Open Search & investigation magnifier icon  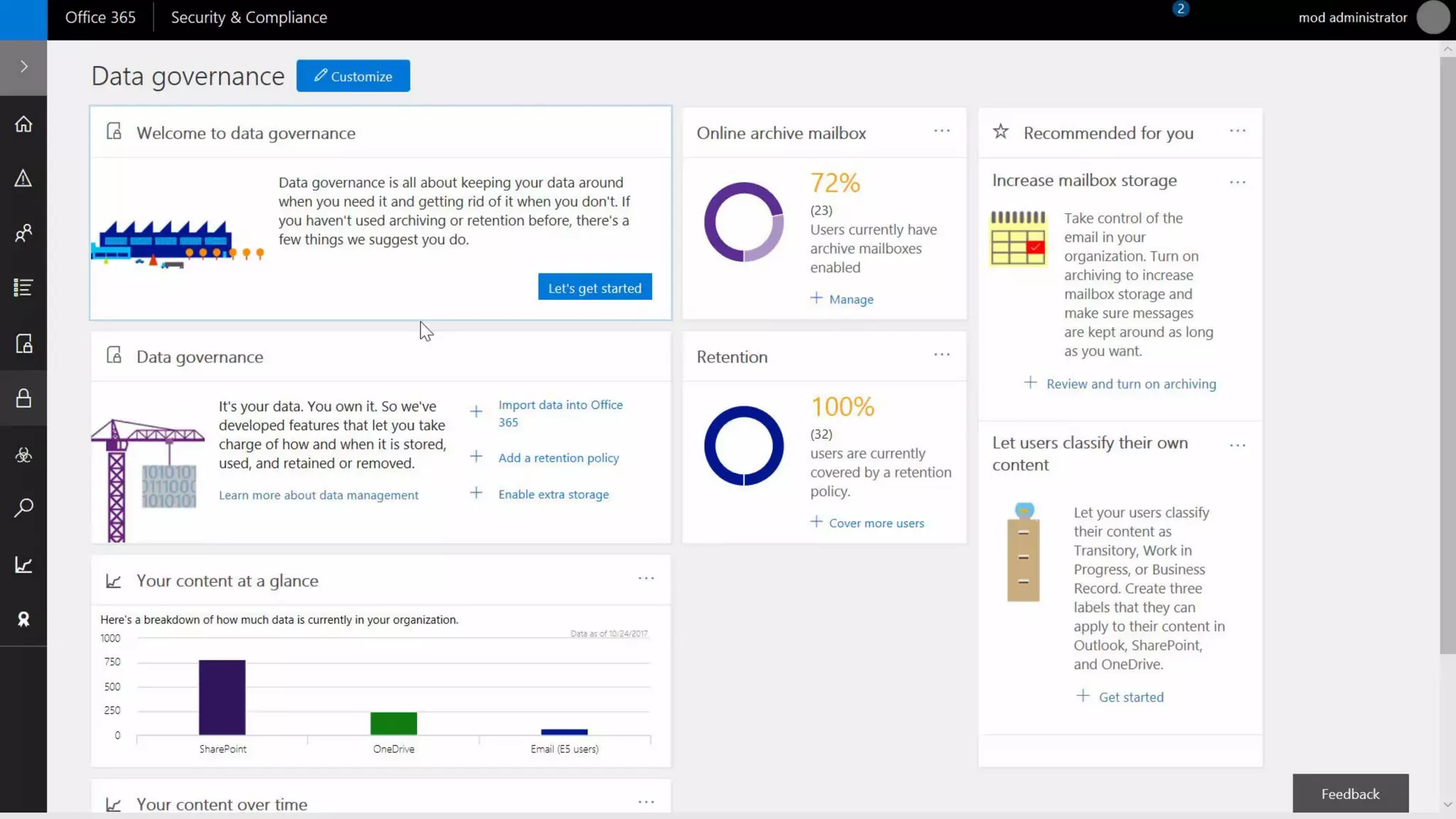point(23,508)
